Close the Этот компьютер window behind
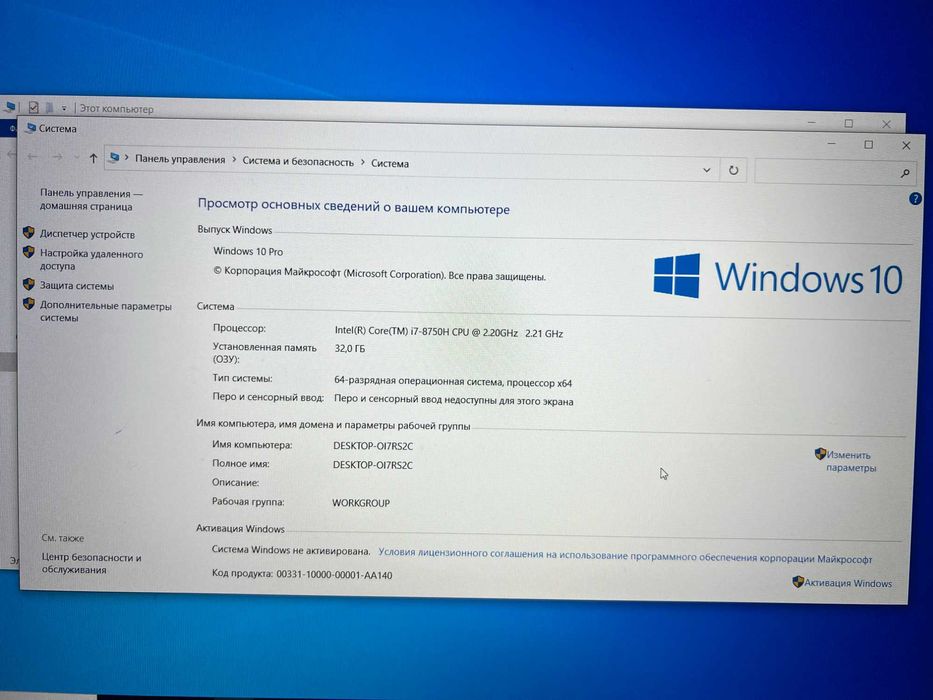 (x=887, y=124)
